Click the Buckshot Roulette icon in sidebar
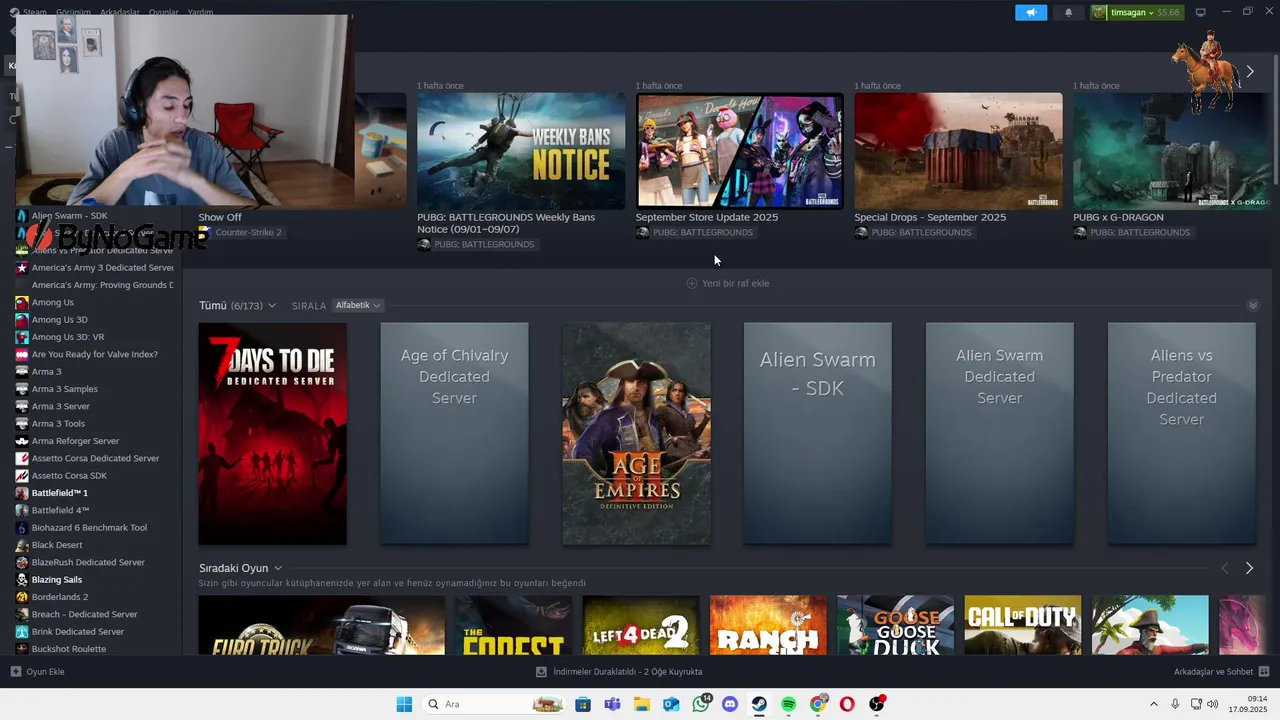The width and height of the screenshot is (1280, 720). (x=22, y=649)
